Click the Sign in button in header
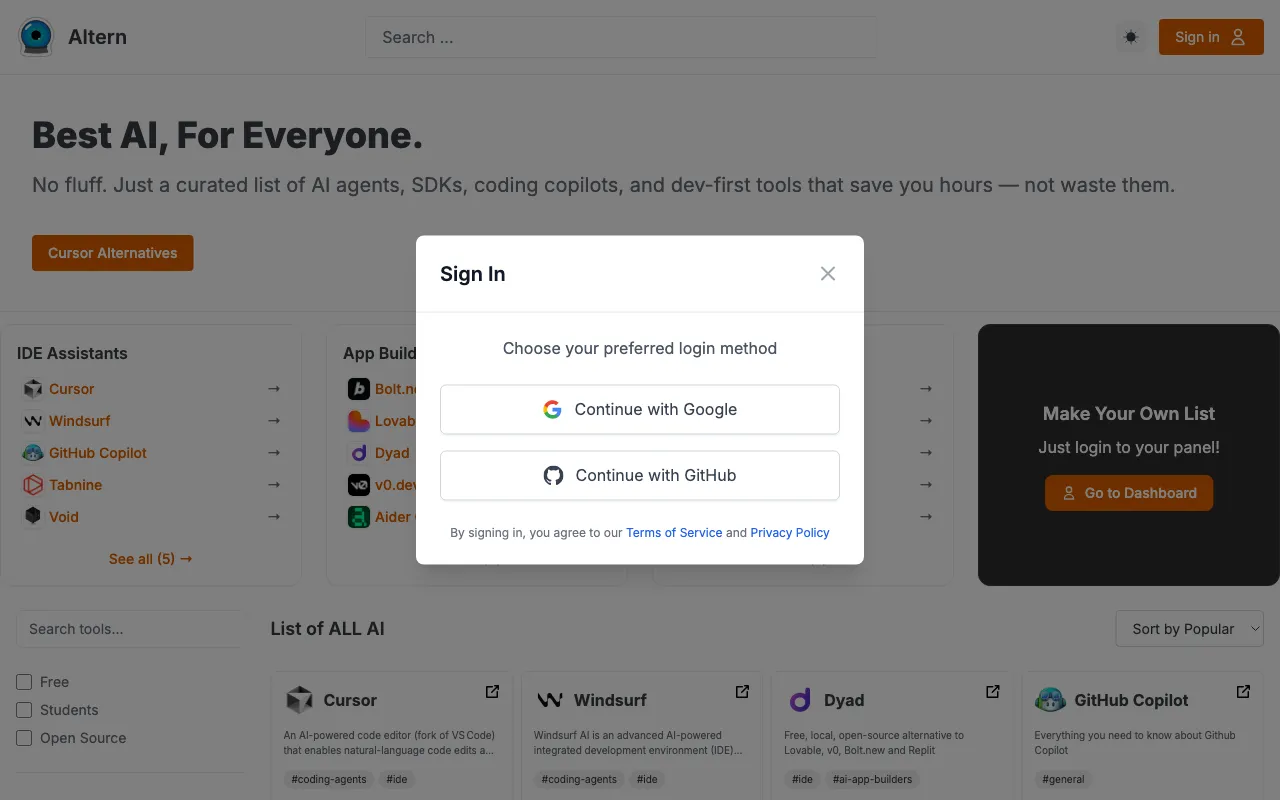Viewport: 1280px width, 800px height. [x=1211, y=37]
